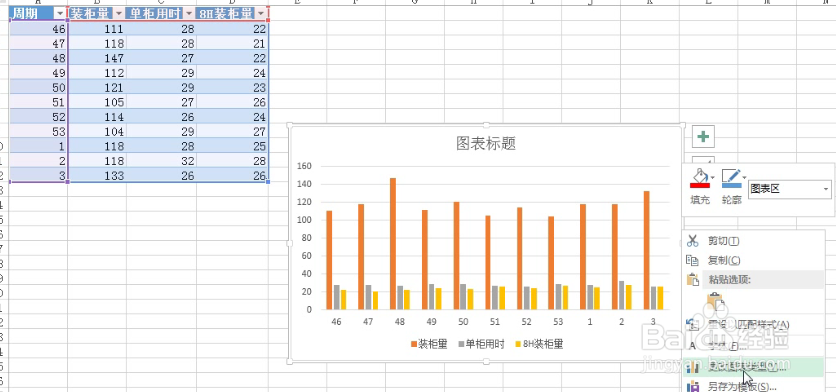Image resolution: width=836 pixels, height=392 pixels.
Task: Open the 装柜量 column filter dropdown
Action: [118, 13]
